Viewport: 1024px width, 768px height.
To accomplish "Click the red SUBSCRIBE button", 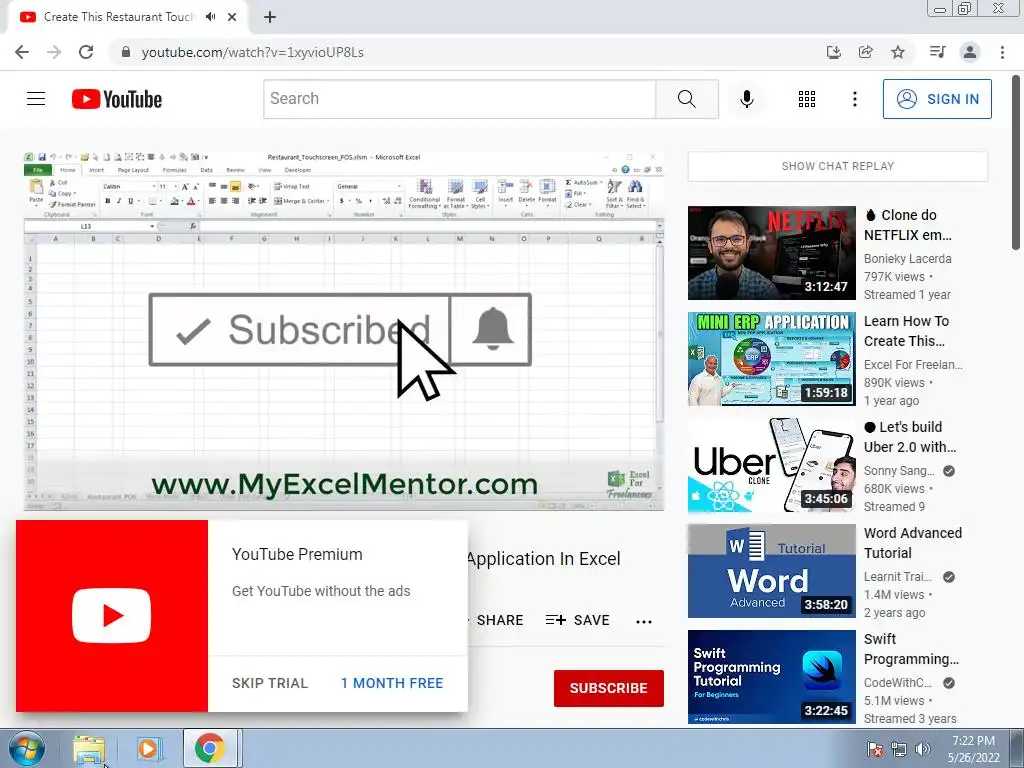I will pyautogui.click(x=609, y=688).
